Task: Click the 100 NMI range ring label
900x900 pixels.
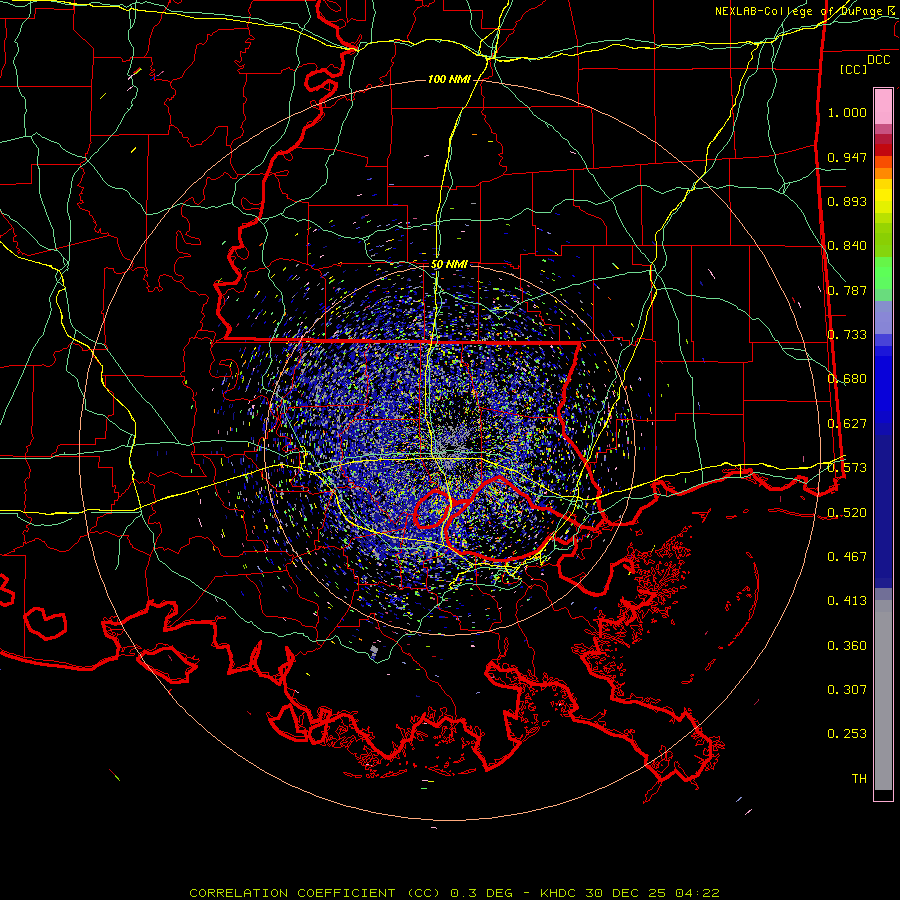Action: point(449,79)
